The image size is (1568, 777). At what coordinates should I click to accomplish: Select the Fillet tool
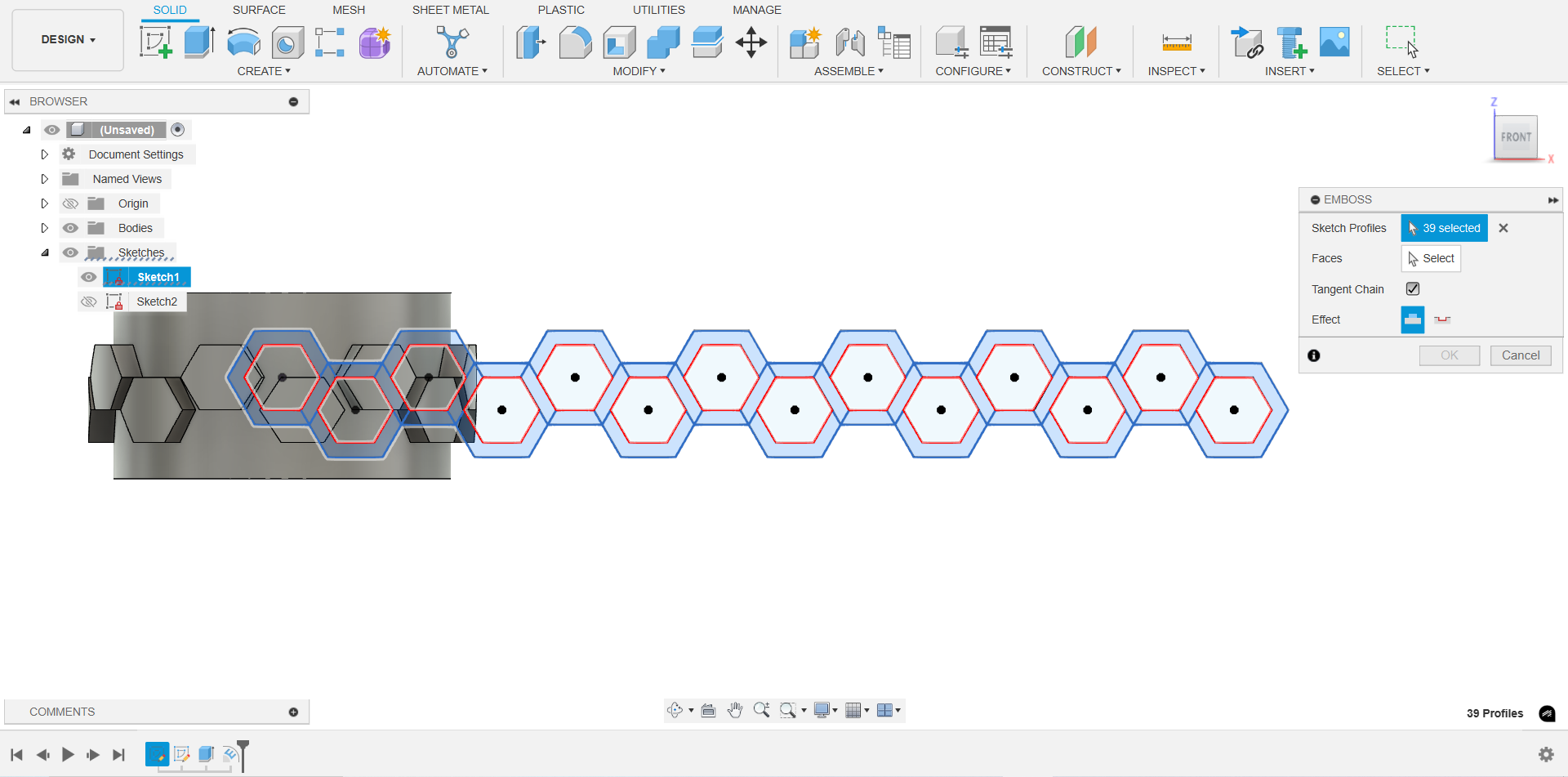click(x=575, y=42)
